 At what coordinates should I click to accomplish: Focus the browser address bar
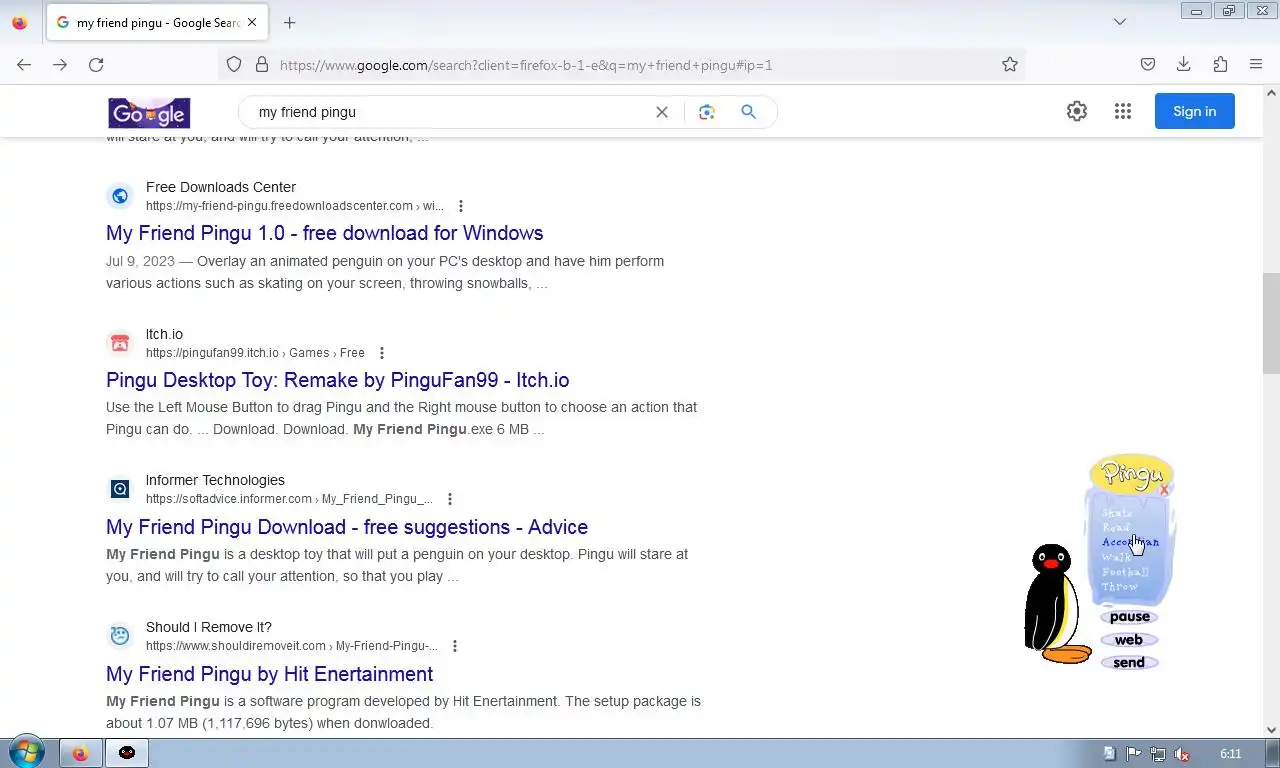pos(620,65)
